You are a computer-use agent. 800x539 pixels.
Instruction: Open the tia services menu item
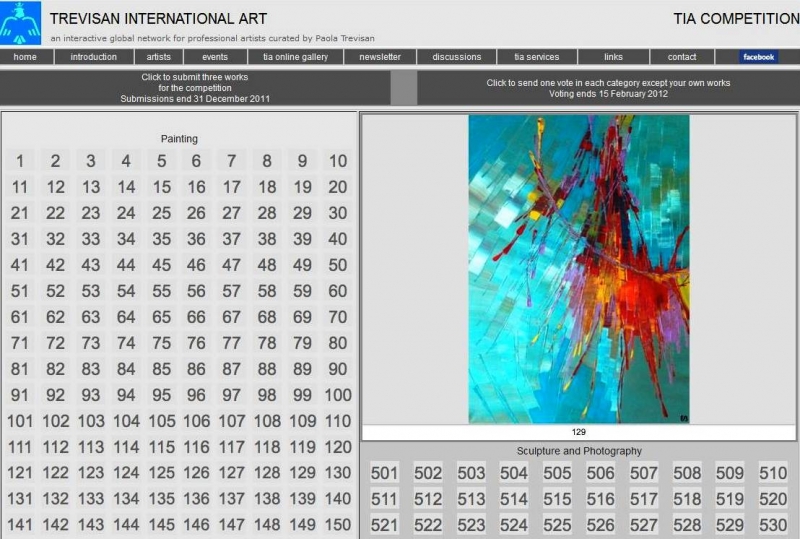pyautogui.click(x=537, y=57)
